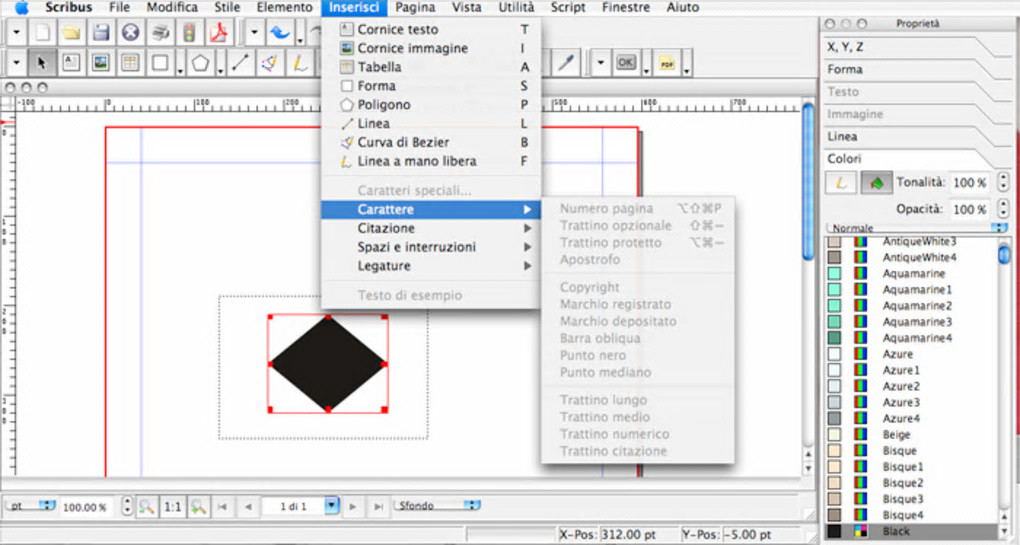Print the document with the printer icon

pos(160,32)
